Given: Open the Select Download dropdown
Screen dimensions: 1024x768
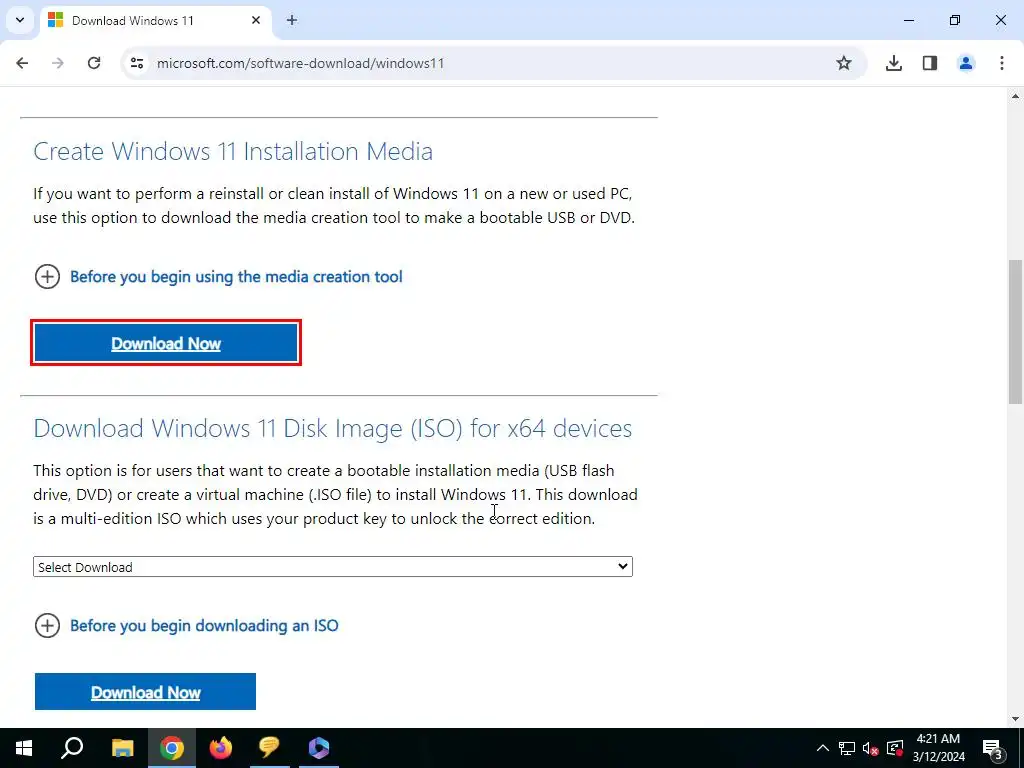Looking at the screenshot, I should pos(333,567).
